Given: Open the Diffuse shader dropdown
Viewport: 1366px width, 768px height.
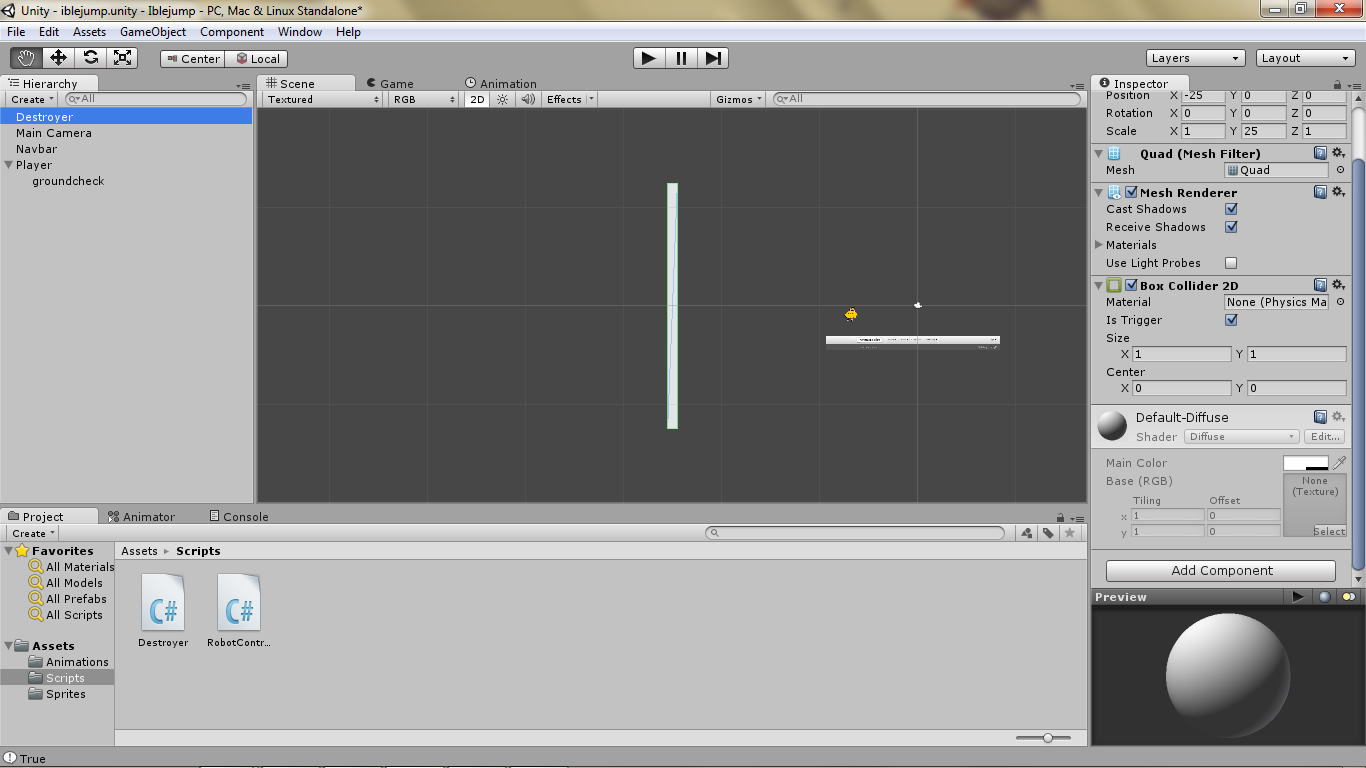Looking at the screenshot, I should (1242, 437).
